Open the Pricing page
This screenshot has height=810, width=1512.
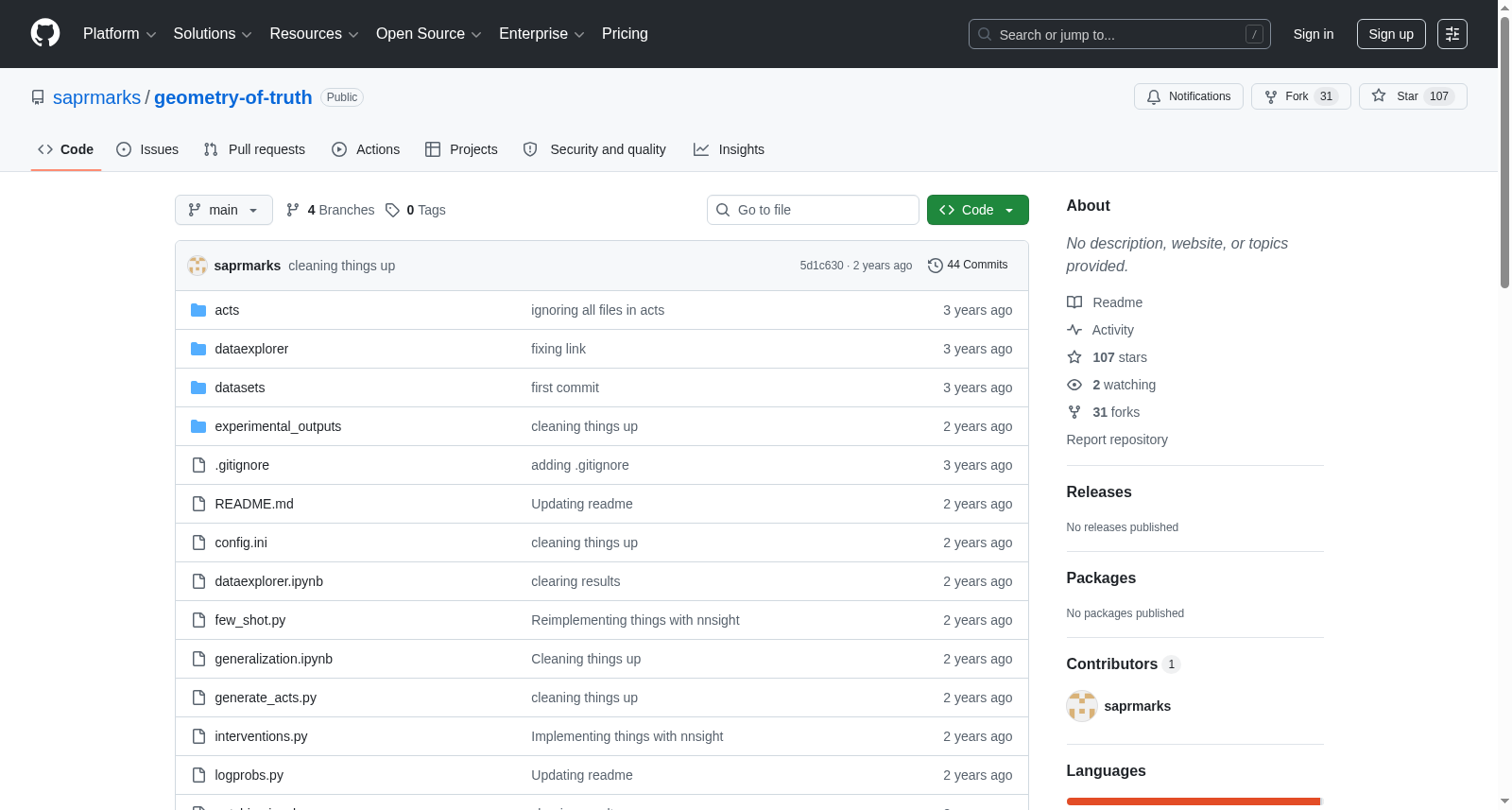tap(625, 34)
